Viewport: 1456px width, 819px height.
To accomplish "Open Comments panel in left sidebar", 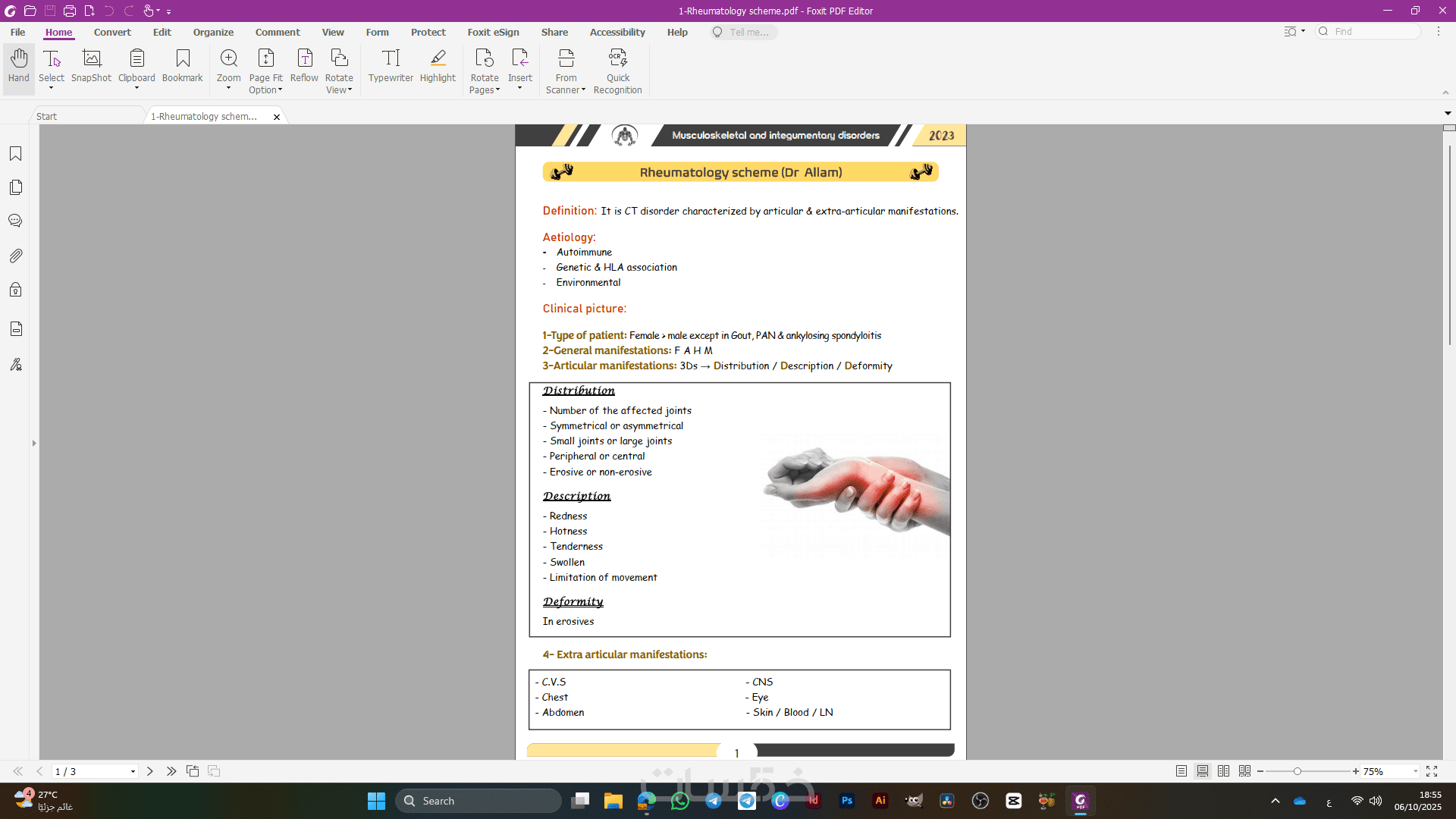I will coord(15,221).
